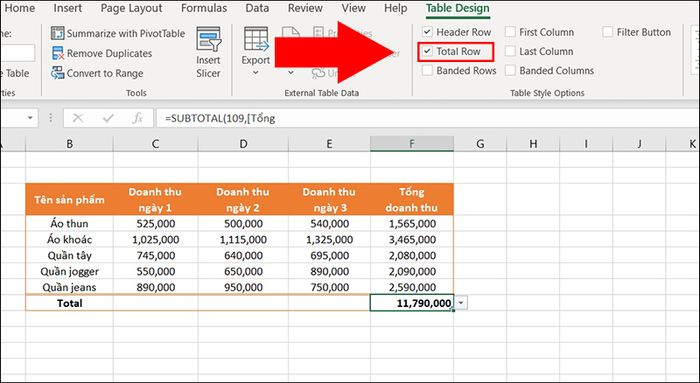Select the column F header
700x383 pixels.
pyautogui.click(x=412, y=144)
